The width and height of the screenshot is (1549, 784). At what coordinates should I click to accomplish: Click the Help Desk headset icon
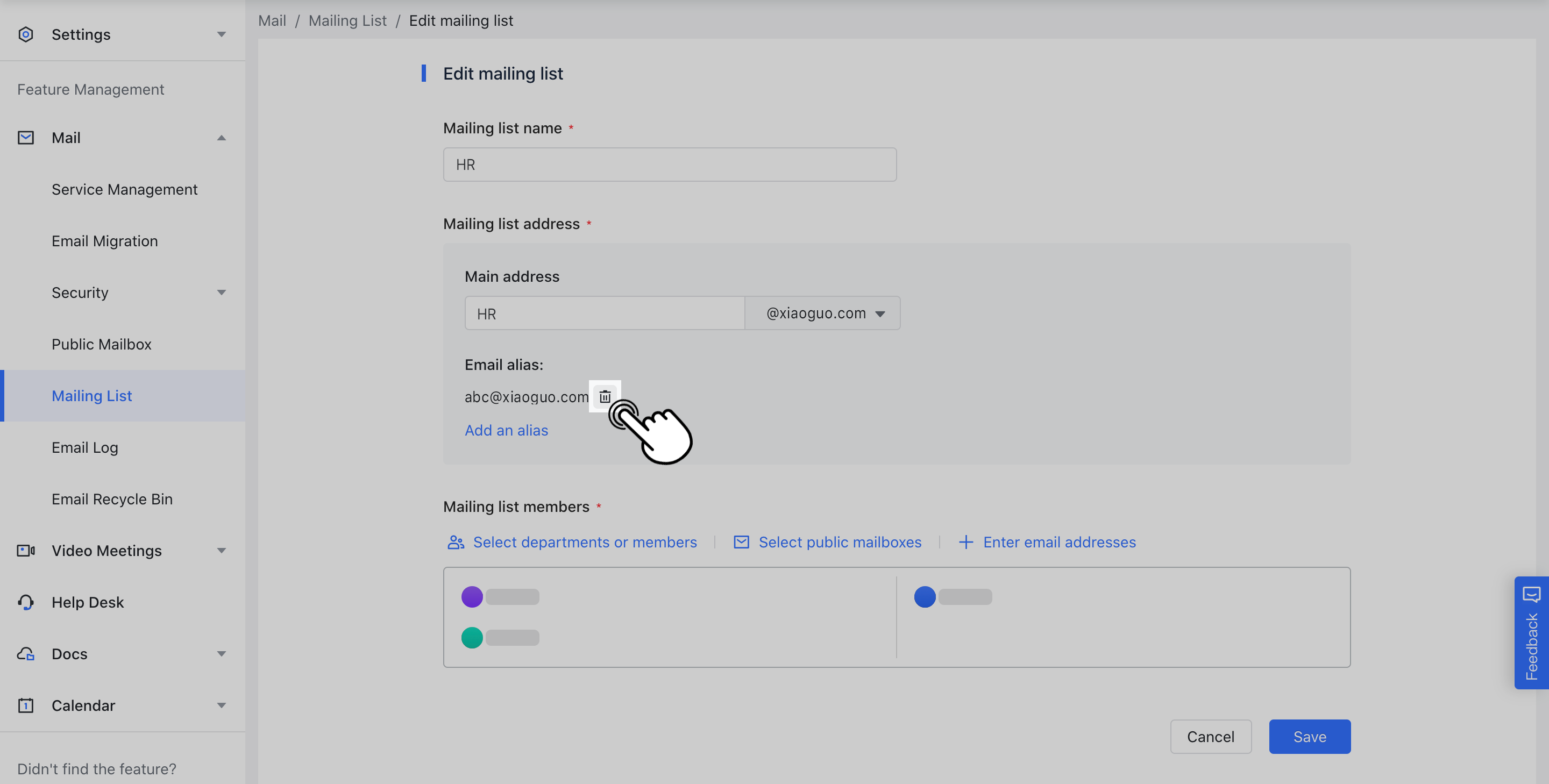pyautogui.click(x=25, y=602)
